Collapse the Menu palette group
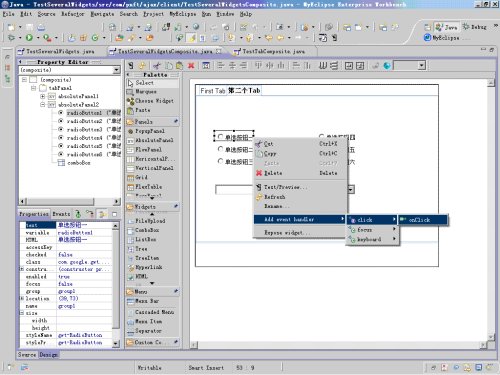Screen dimensions: 500x375 click(x=153, y=292)
